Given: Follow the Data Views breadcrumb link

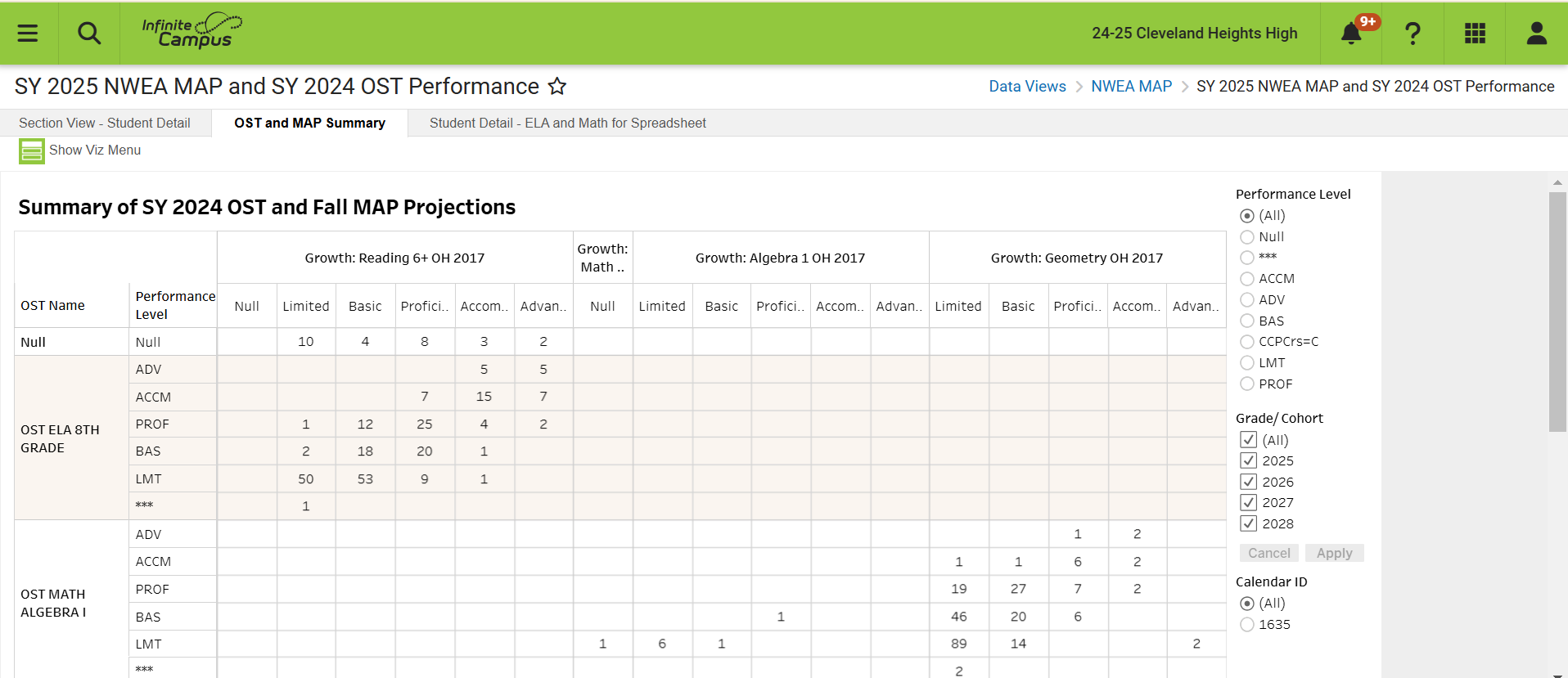Looking at the screenshot, I should tap(1027, 86).
